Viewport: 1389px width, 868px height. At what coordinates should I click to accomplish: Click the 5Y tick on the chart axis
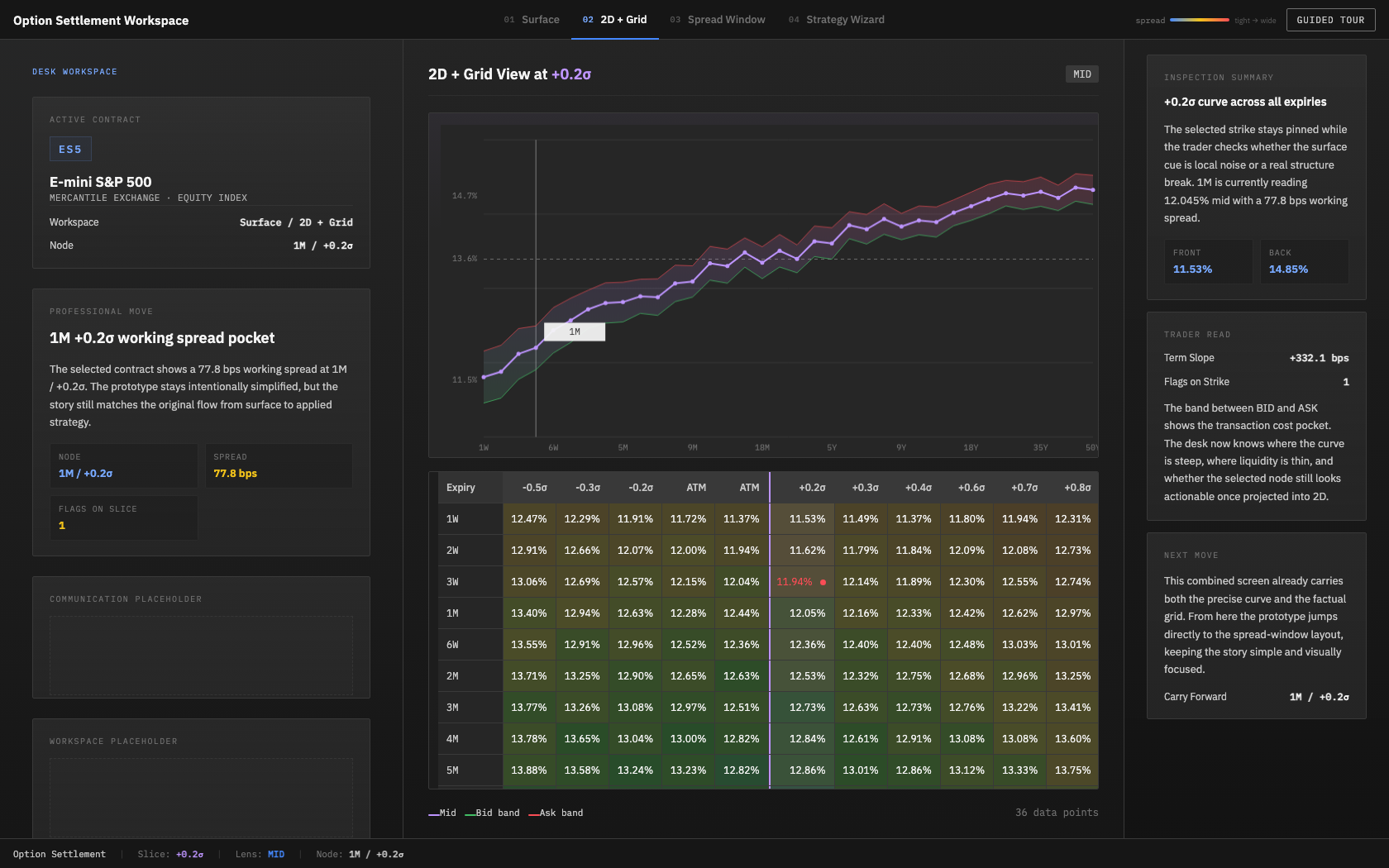tap(832, 448)
